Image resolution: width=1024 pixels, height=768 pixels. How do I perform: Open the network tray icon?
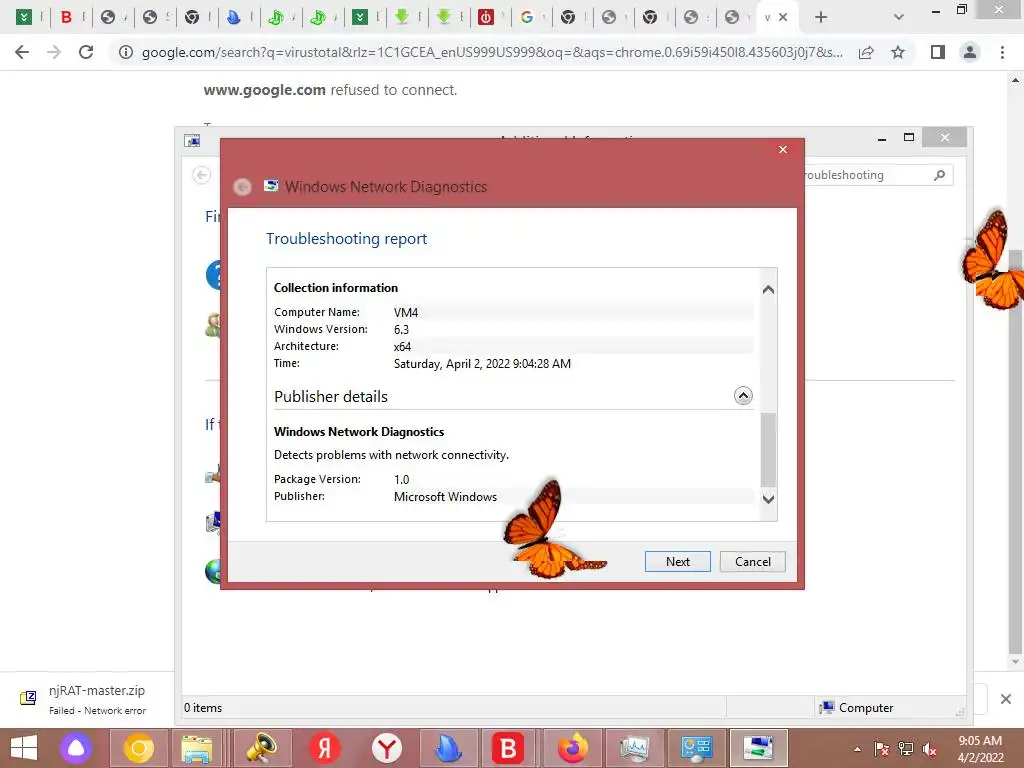pyautogui.click(x=905, y=749)
